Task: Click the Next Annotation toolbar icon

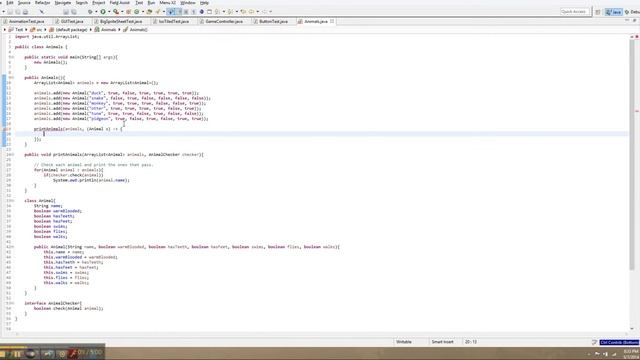Action: point(217,12)
